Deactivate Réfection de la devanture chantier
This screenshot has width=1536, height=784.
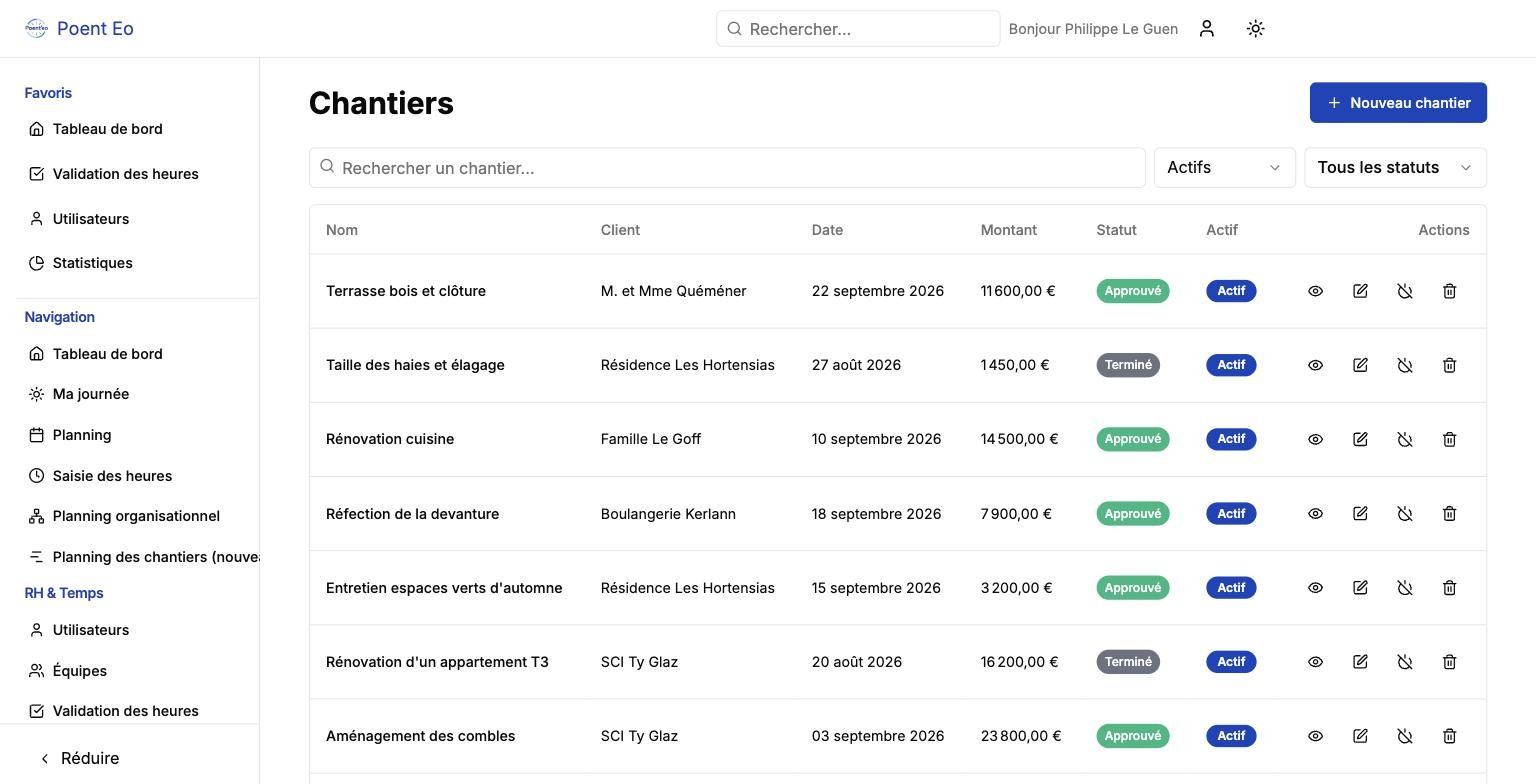[1405, 514]
